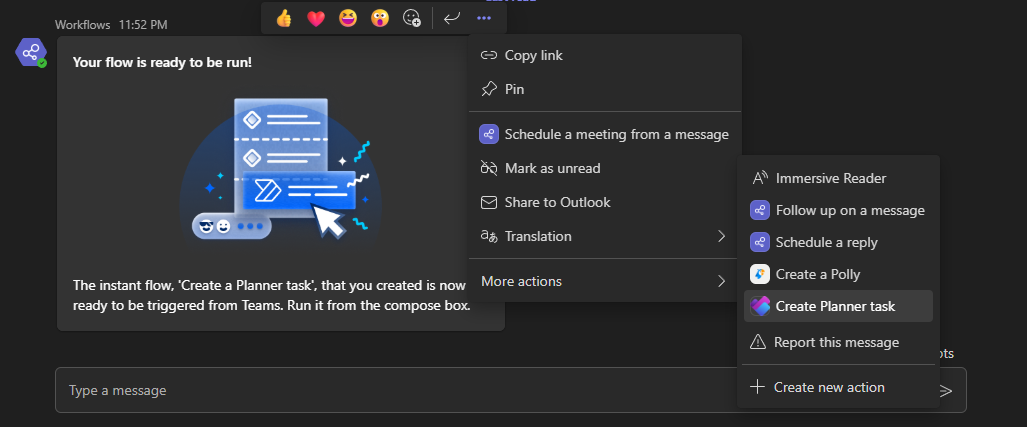React with thumbs up emoji
The width and height of the screenshot is (1027, 427).
coord(284,18)
